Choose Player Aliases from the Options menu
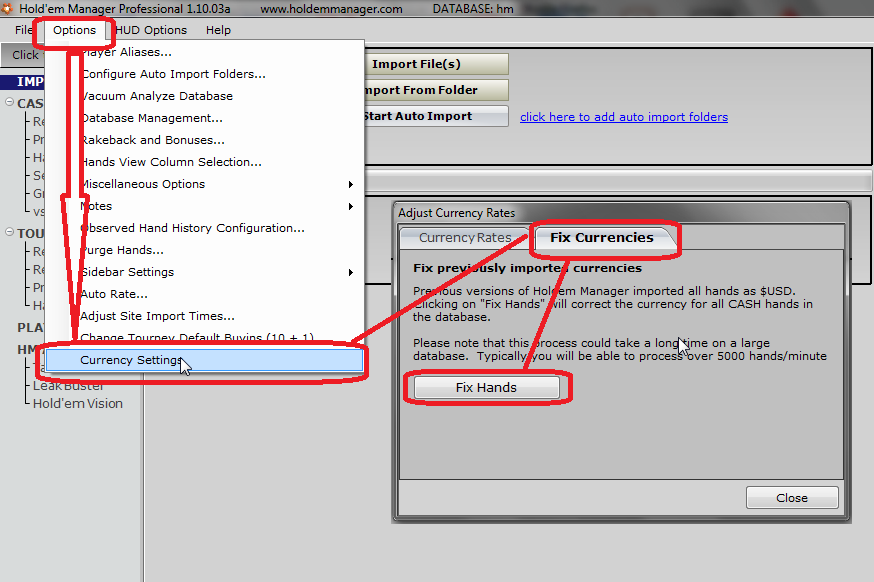Viewport: 874px width, 582px height. 205,52
